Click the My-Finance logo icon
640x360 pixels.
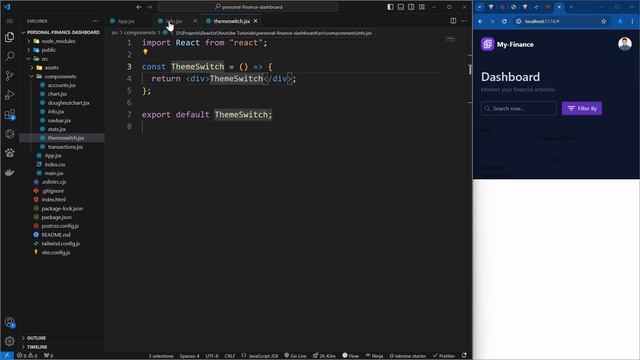point(487,44)
